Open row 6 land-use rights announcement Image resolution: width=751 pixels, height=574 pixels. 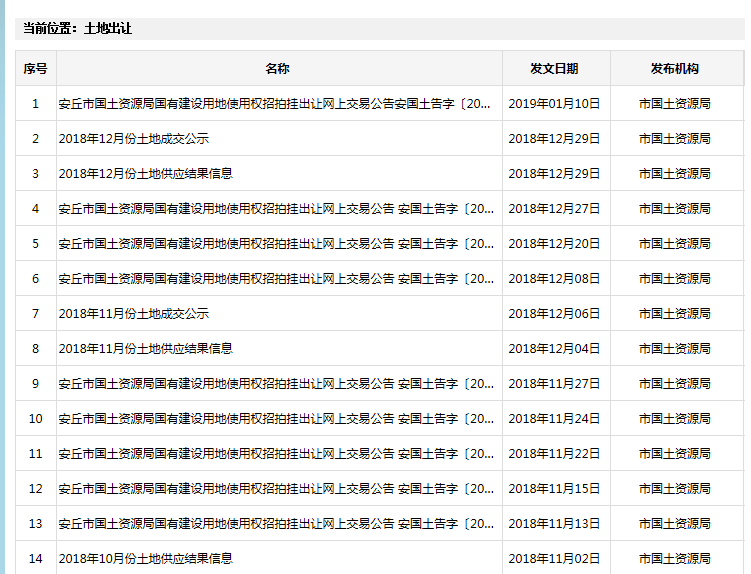[x=276, y=278]
